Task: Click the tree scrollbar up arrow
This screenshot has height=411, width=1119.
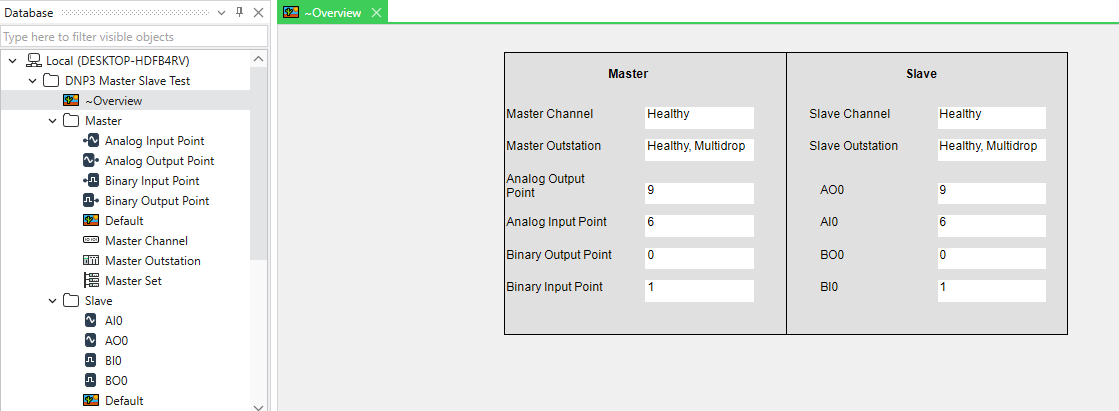Action: click(259, 59)
